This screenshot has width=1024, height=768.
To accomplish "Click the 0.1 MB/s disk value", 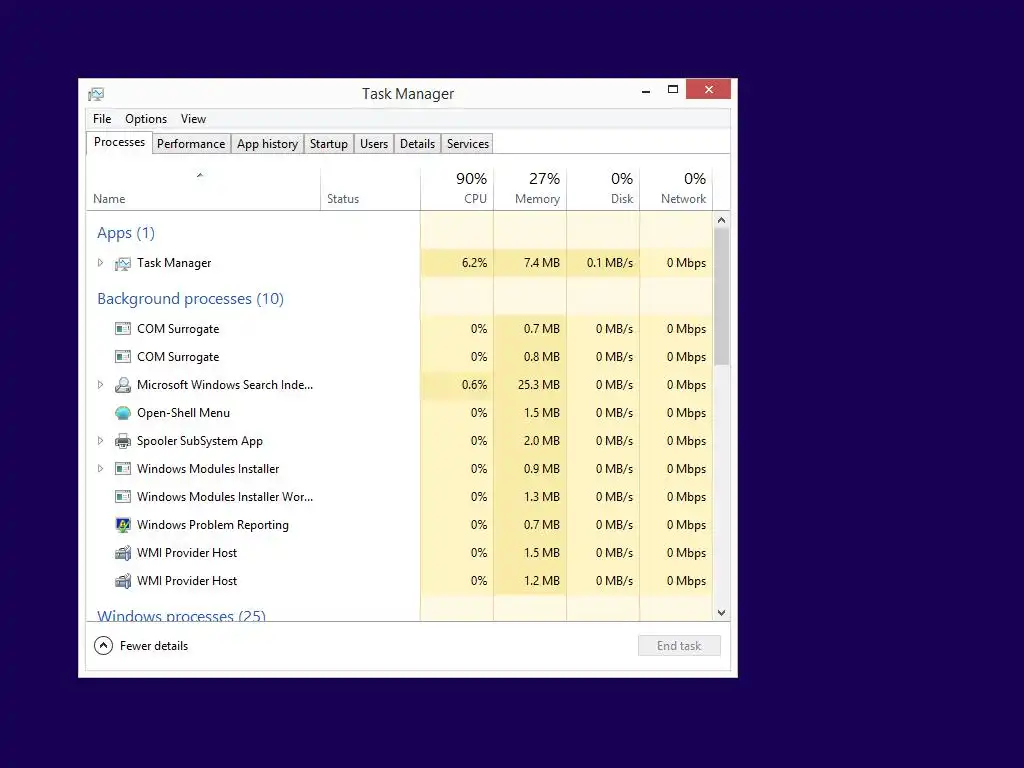I will [x=610, y=263].
